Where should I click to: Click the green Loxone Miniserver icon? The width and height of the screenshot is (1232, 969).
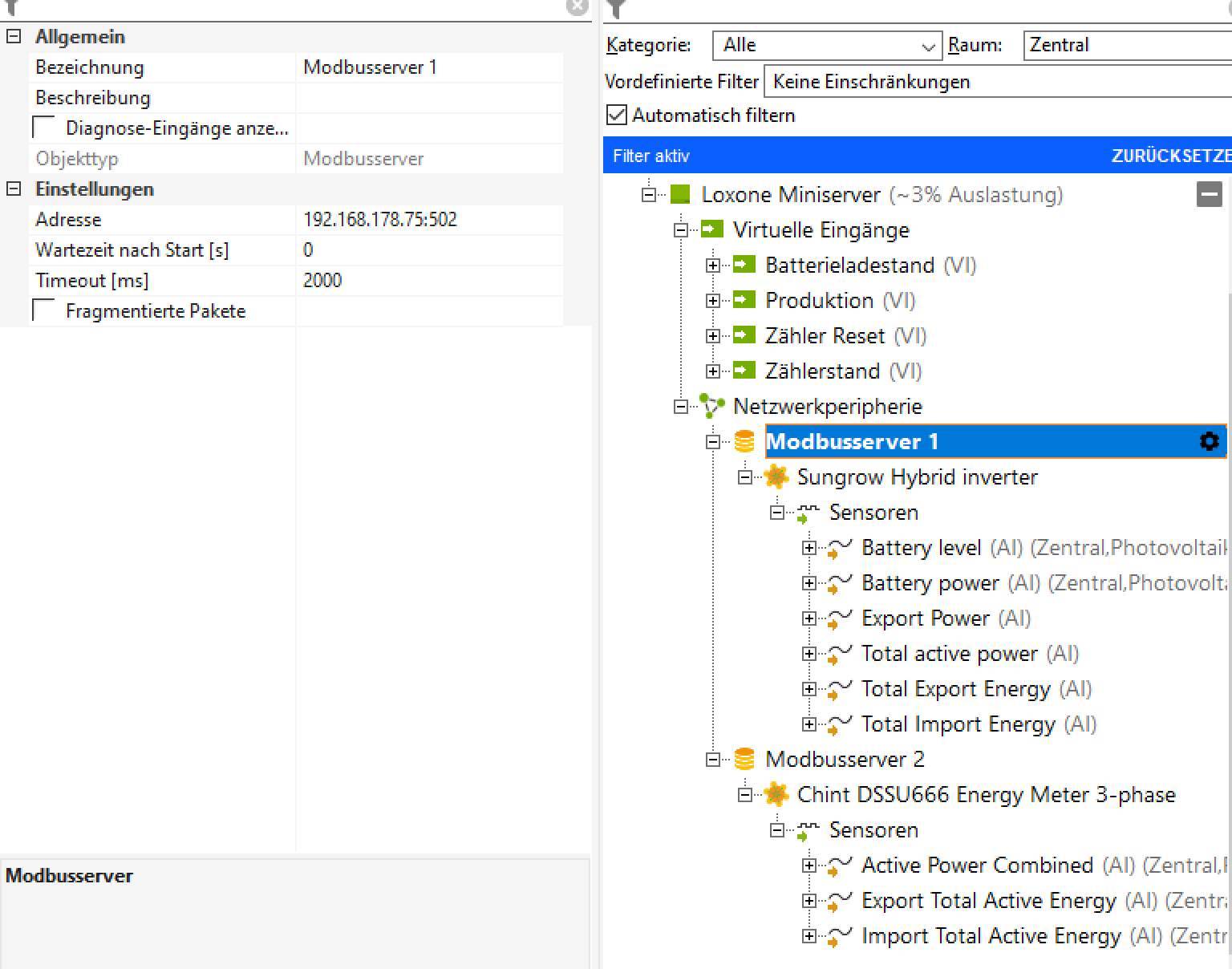[x=680, y=194]
